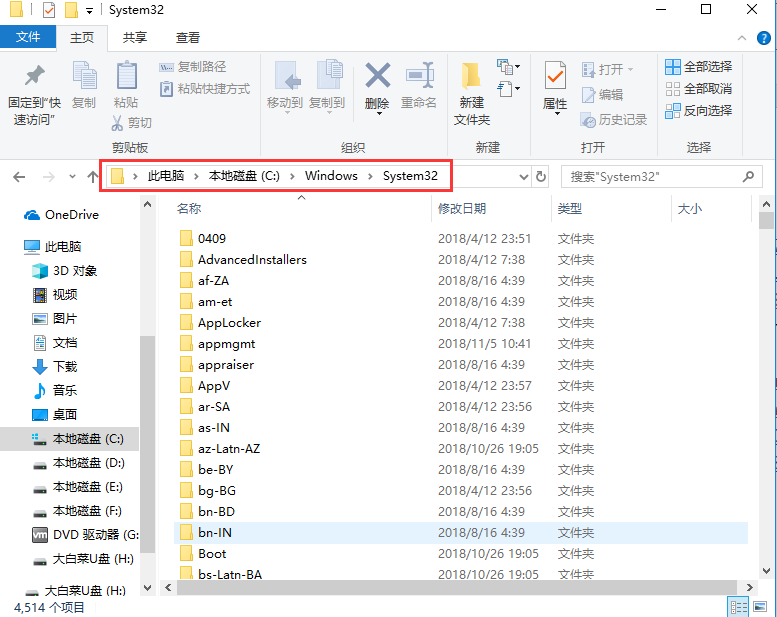This screenshot has height=617, width=777.
Task: Select DVD 驱动器 (G:) in the navigation pane
Action: pos(85,535)
